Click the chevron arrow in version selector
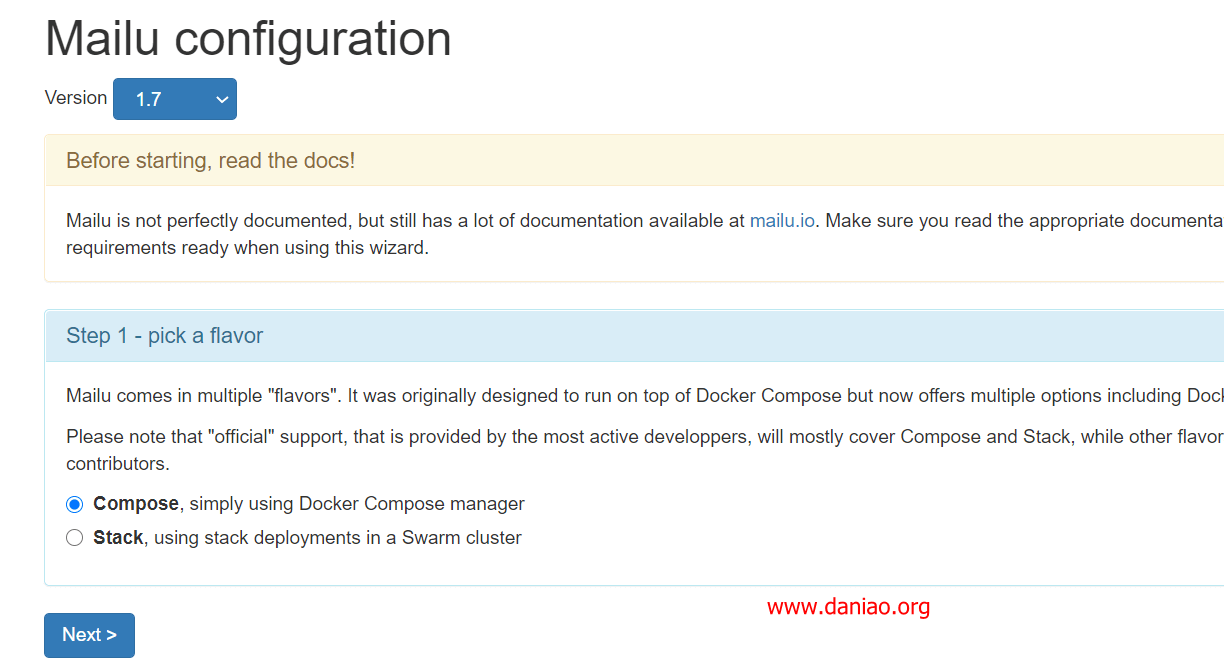1224x658 pixels. tap(222, 99)
